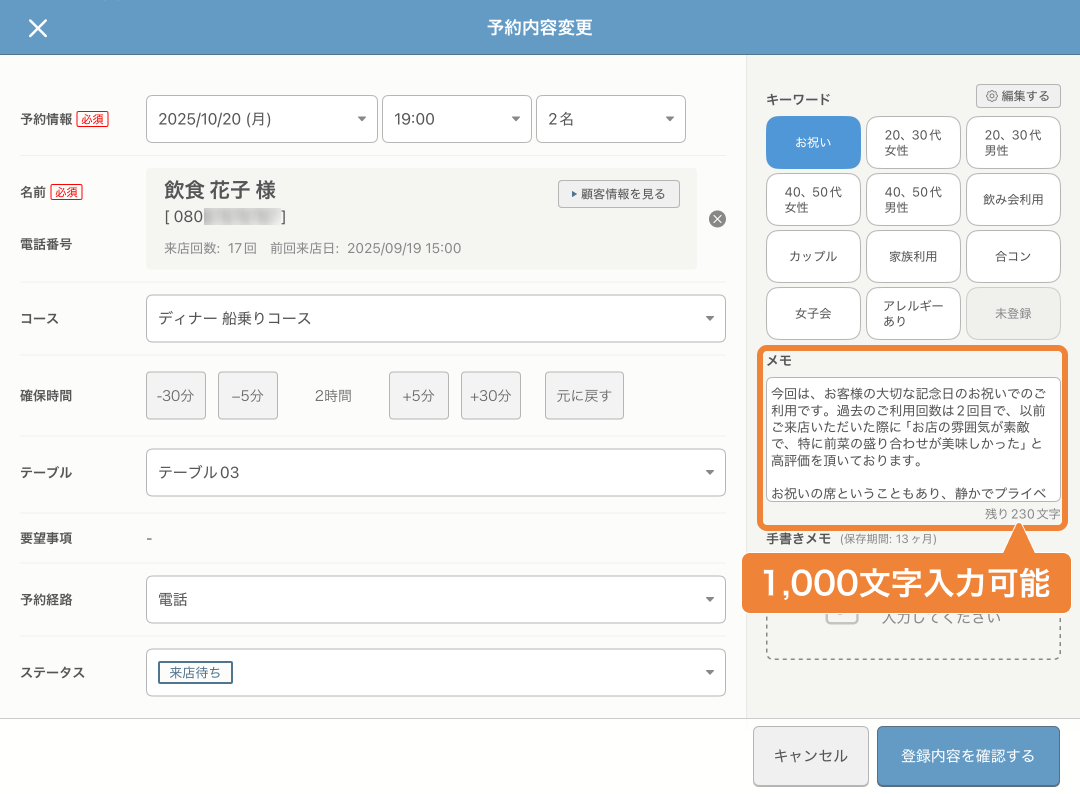Enable the カップル keyword tag
The height and width of the screenshot is (794, 1080).
pyautogui.click(x=812, y=256)
